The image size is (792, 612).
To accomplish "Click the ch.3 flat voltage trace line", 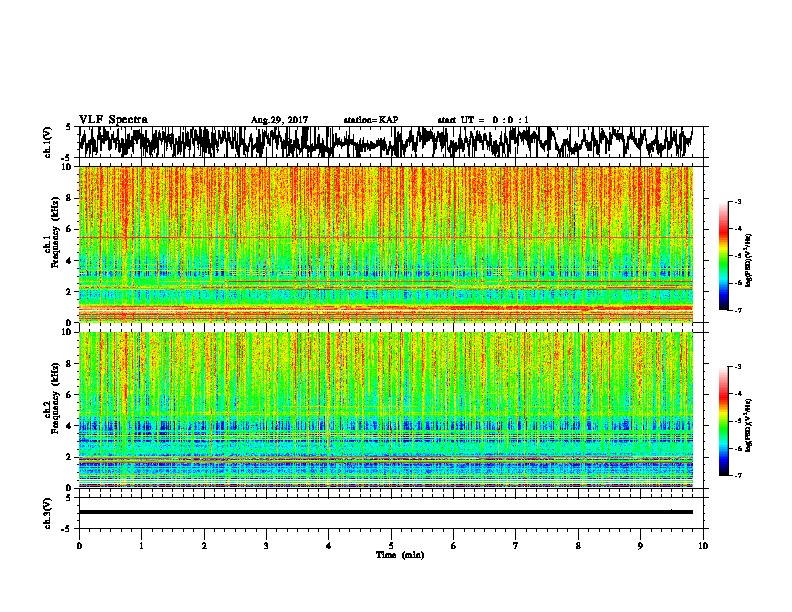I will [x=386, y=512].
